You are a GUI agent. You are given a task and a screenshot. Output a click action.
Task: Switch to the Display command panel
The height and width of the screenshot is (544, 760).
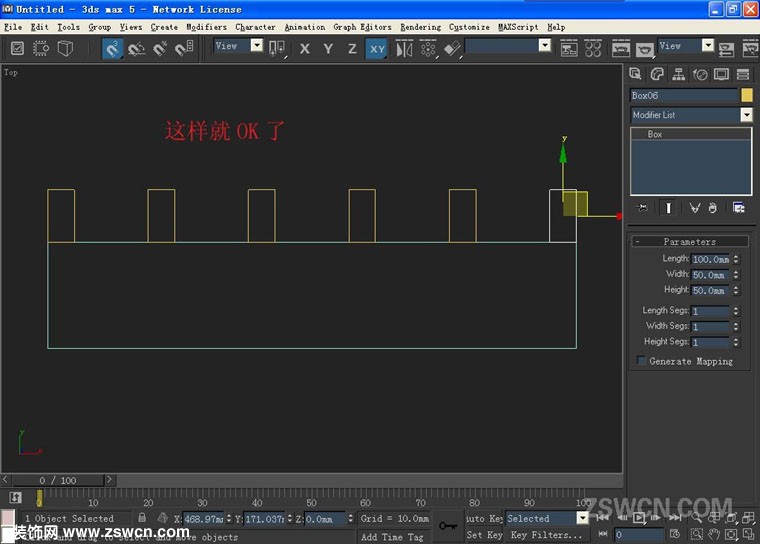[x=721, y=74]
